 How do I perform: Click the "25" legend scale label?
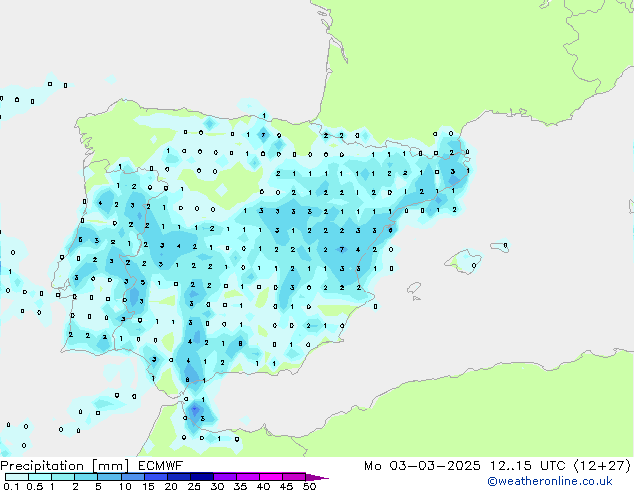click(x=194, y=486)
